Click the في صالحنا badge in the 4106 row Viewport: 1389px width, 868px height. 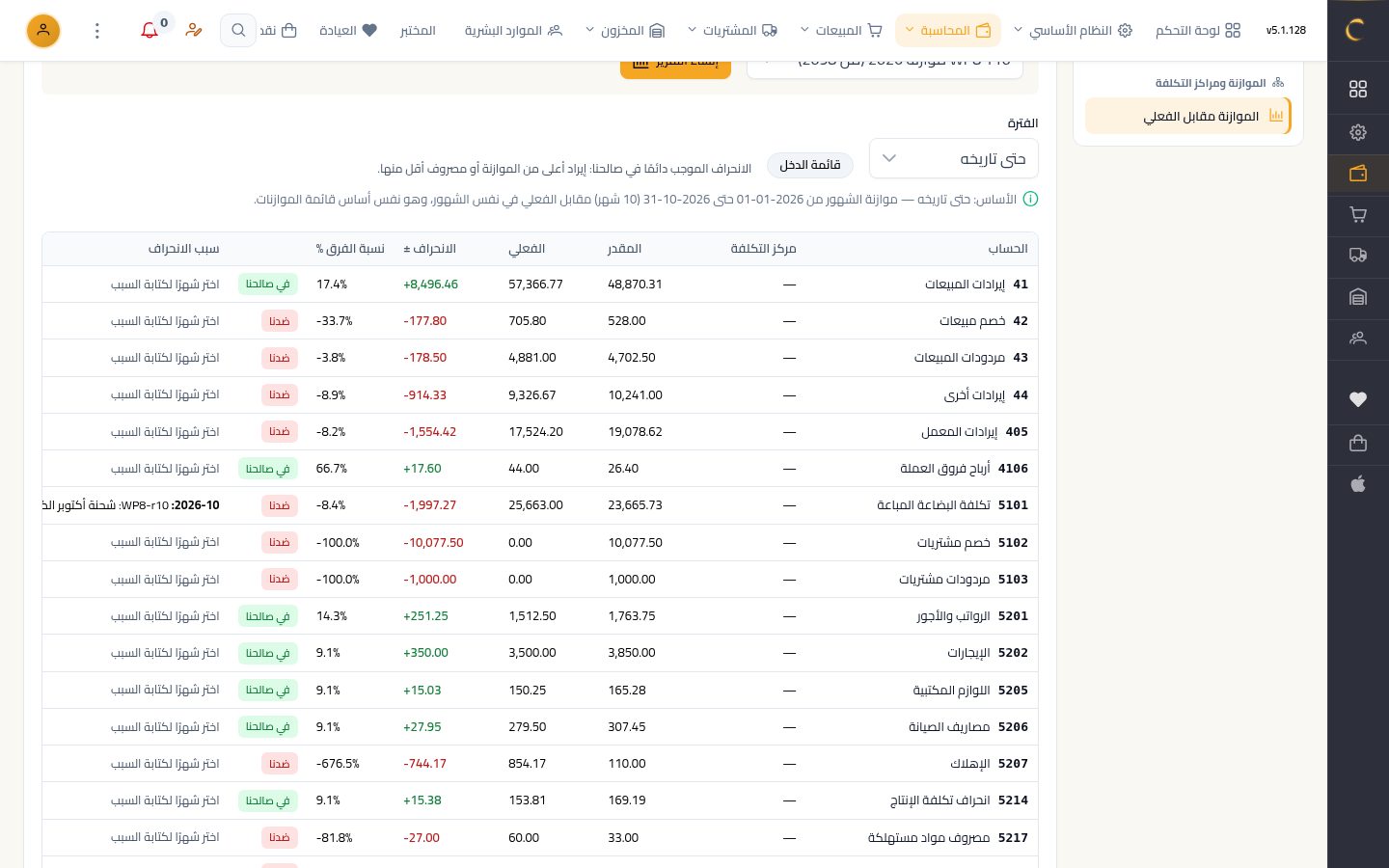click(267, 469)
